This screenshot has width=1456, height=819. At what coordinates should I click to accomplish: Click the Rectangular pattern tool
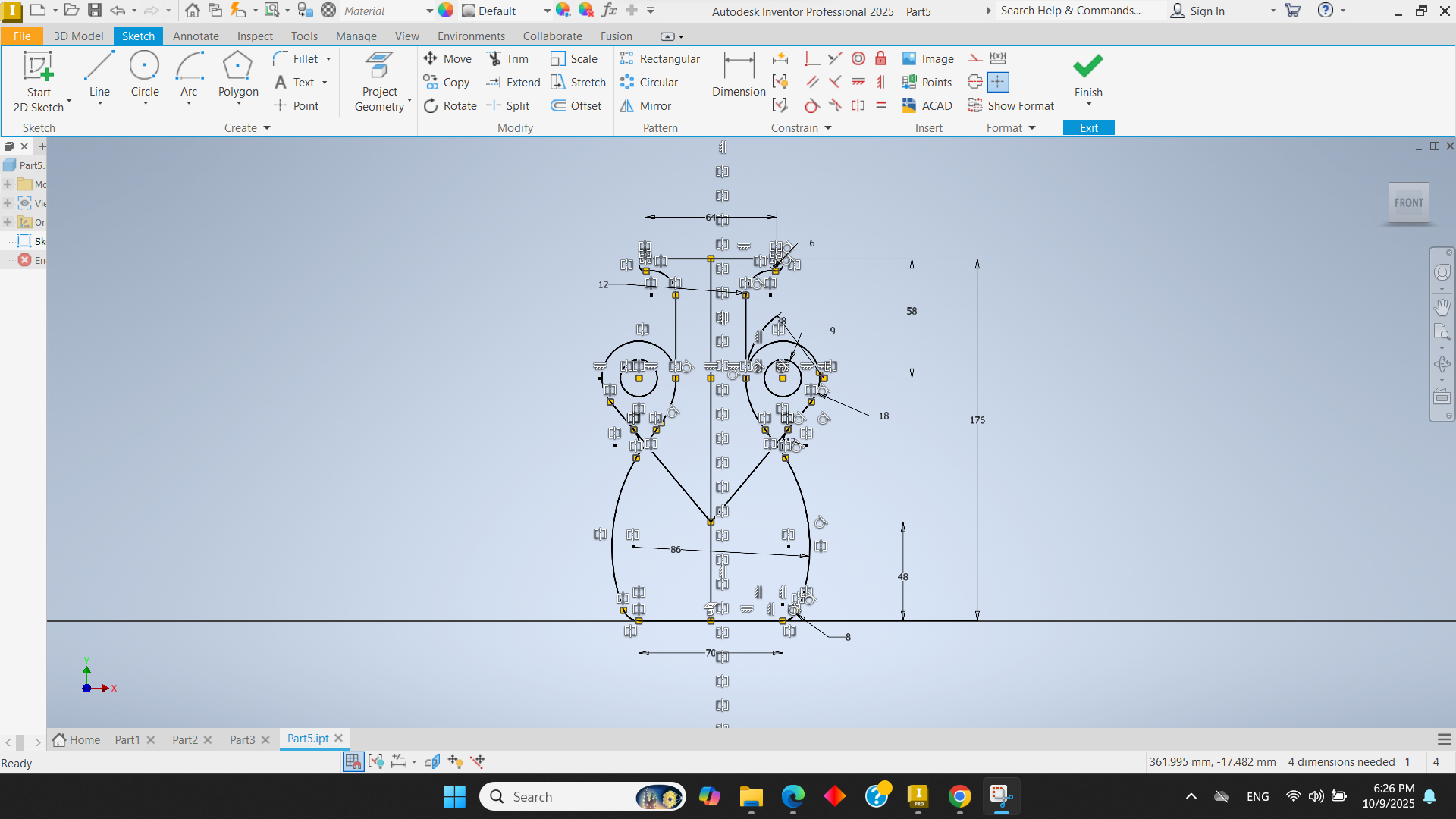(660, 59)
